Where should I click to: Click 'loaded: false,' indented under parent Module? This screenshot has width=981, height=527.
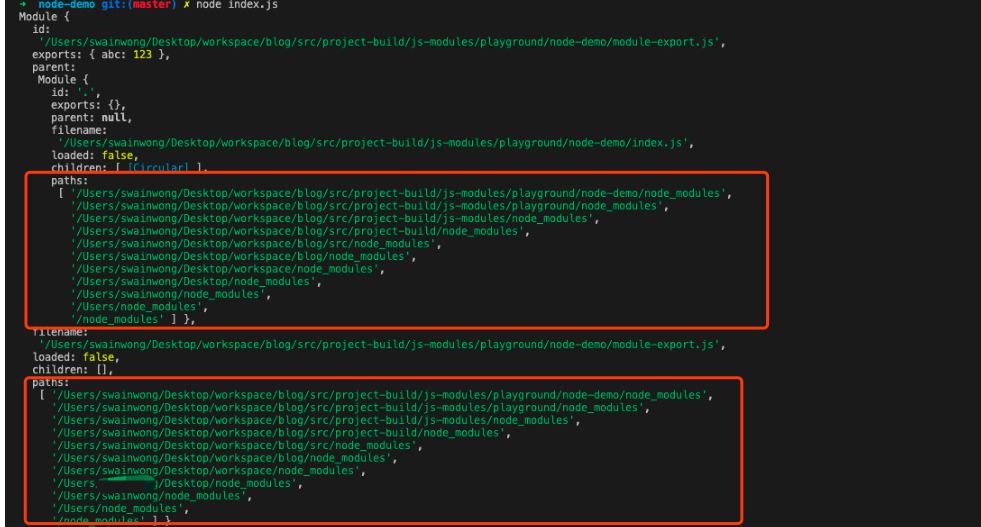point(94,155)
